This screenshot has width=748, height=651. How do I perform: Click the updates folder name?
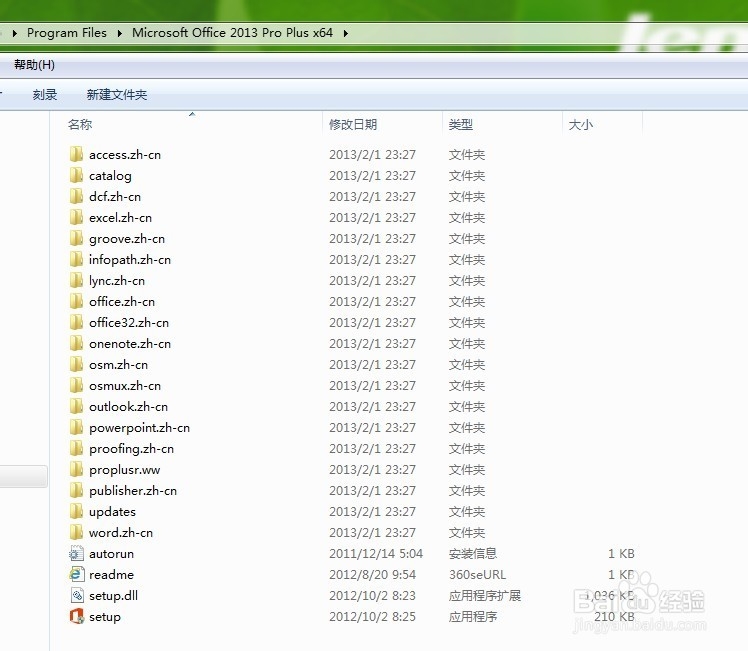point(113,512)
